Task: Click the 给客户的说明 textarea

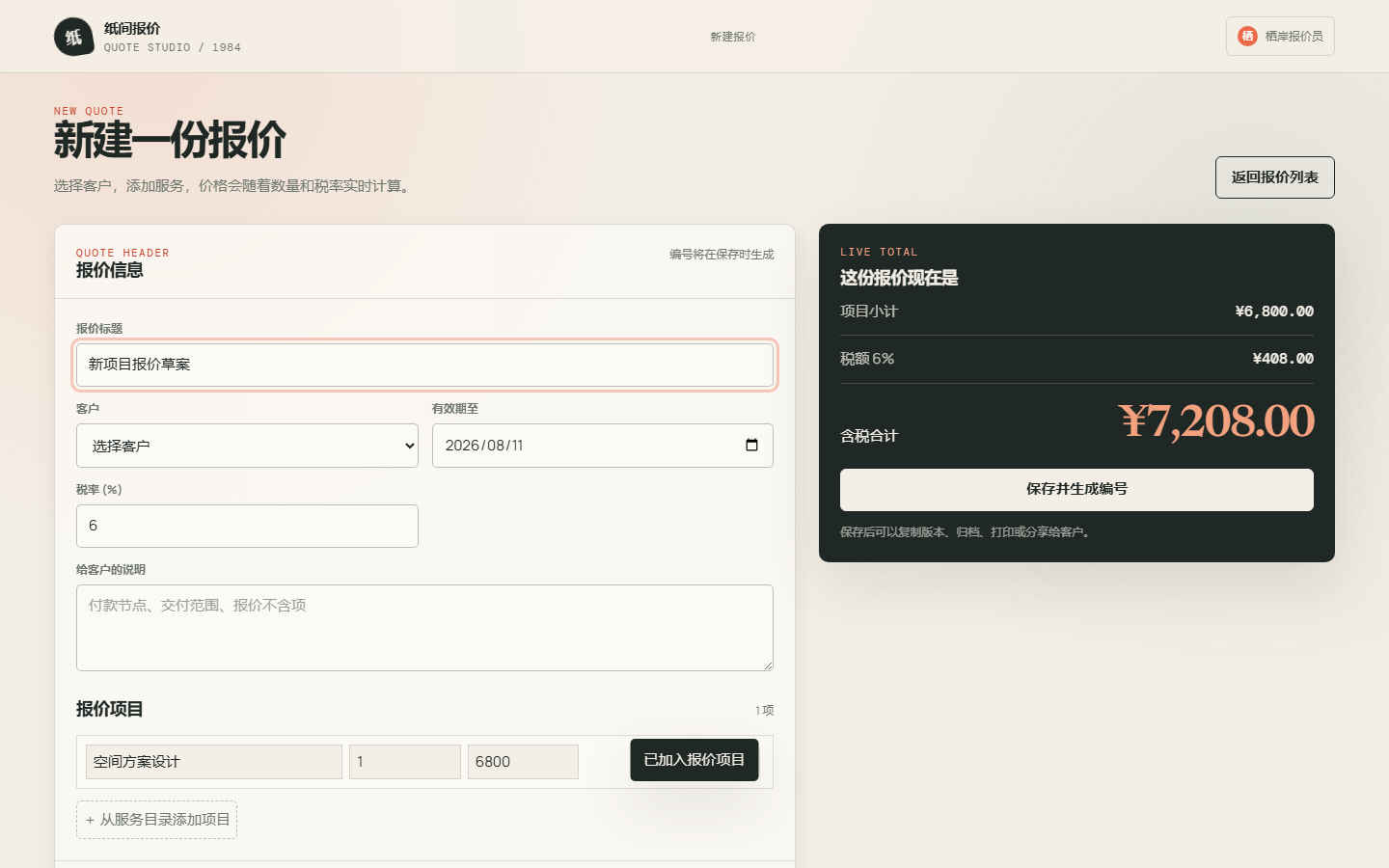Action: point(424,628)
